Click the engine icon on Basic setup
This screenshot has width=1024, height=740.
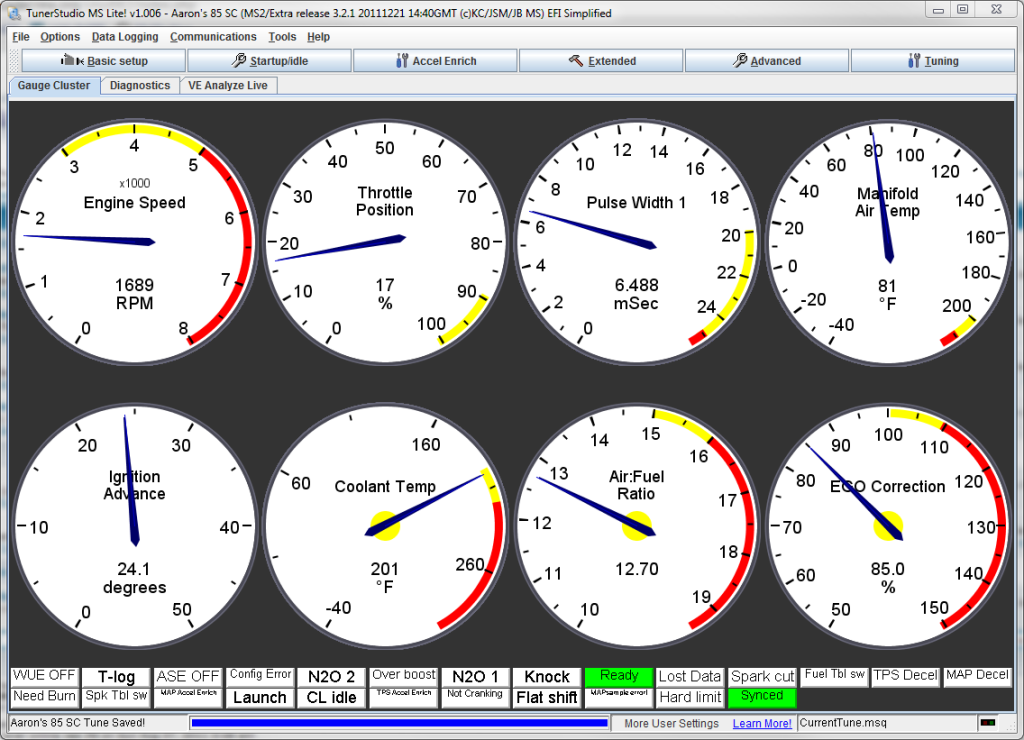74,61
